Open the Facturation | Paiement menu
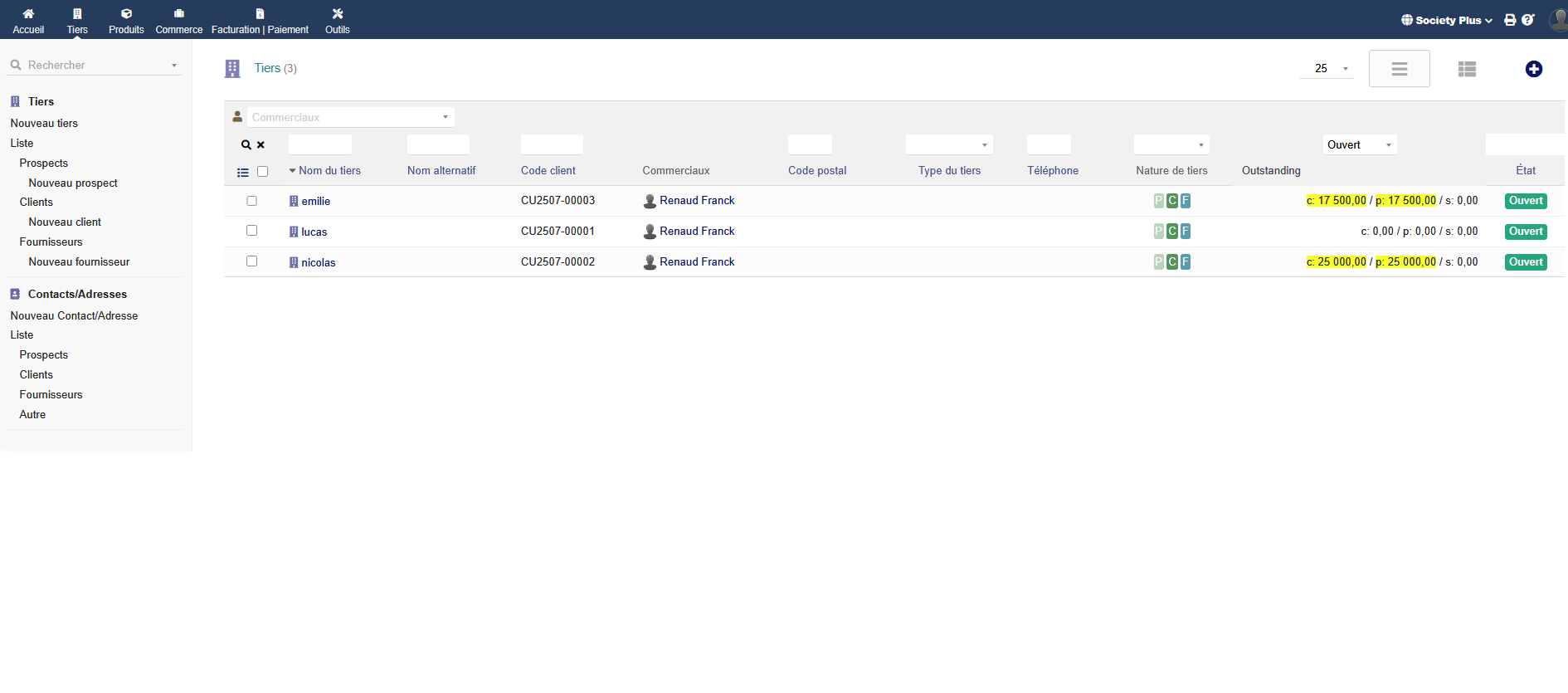 coord(260,20)
